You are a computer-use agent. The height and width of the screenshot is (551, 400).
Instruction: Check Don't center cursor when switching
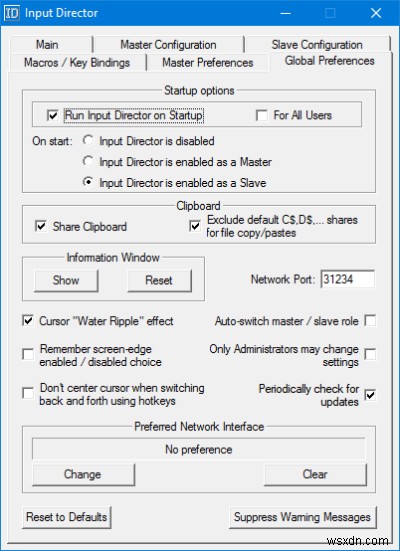28,393
